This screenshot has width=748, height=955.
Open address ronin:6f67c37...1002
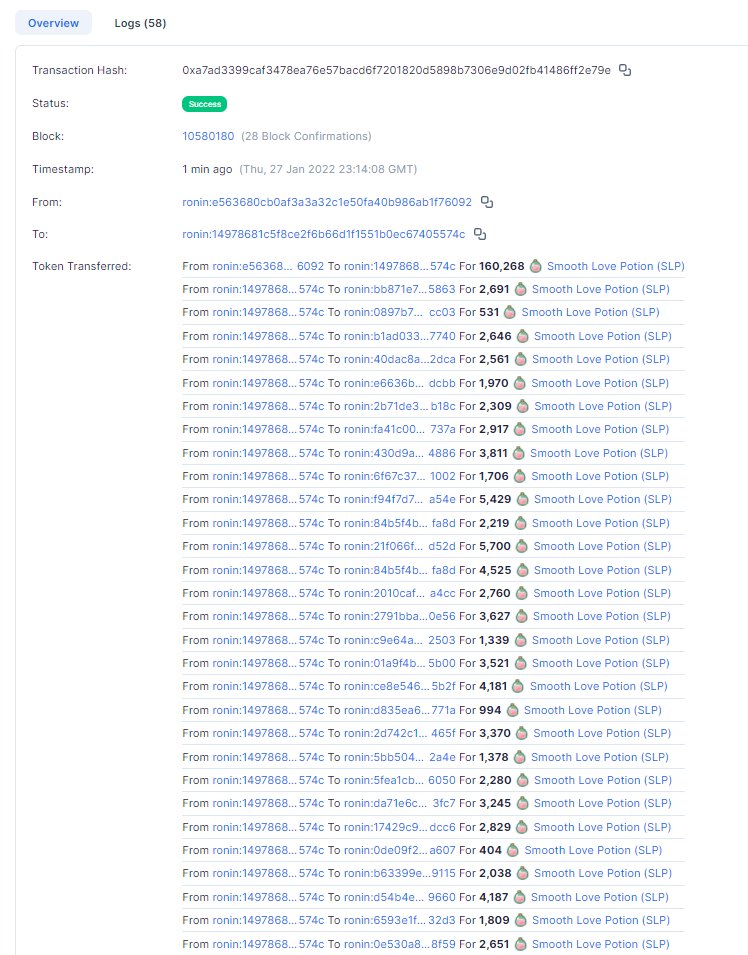400,476
